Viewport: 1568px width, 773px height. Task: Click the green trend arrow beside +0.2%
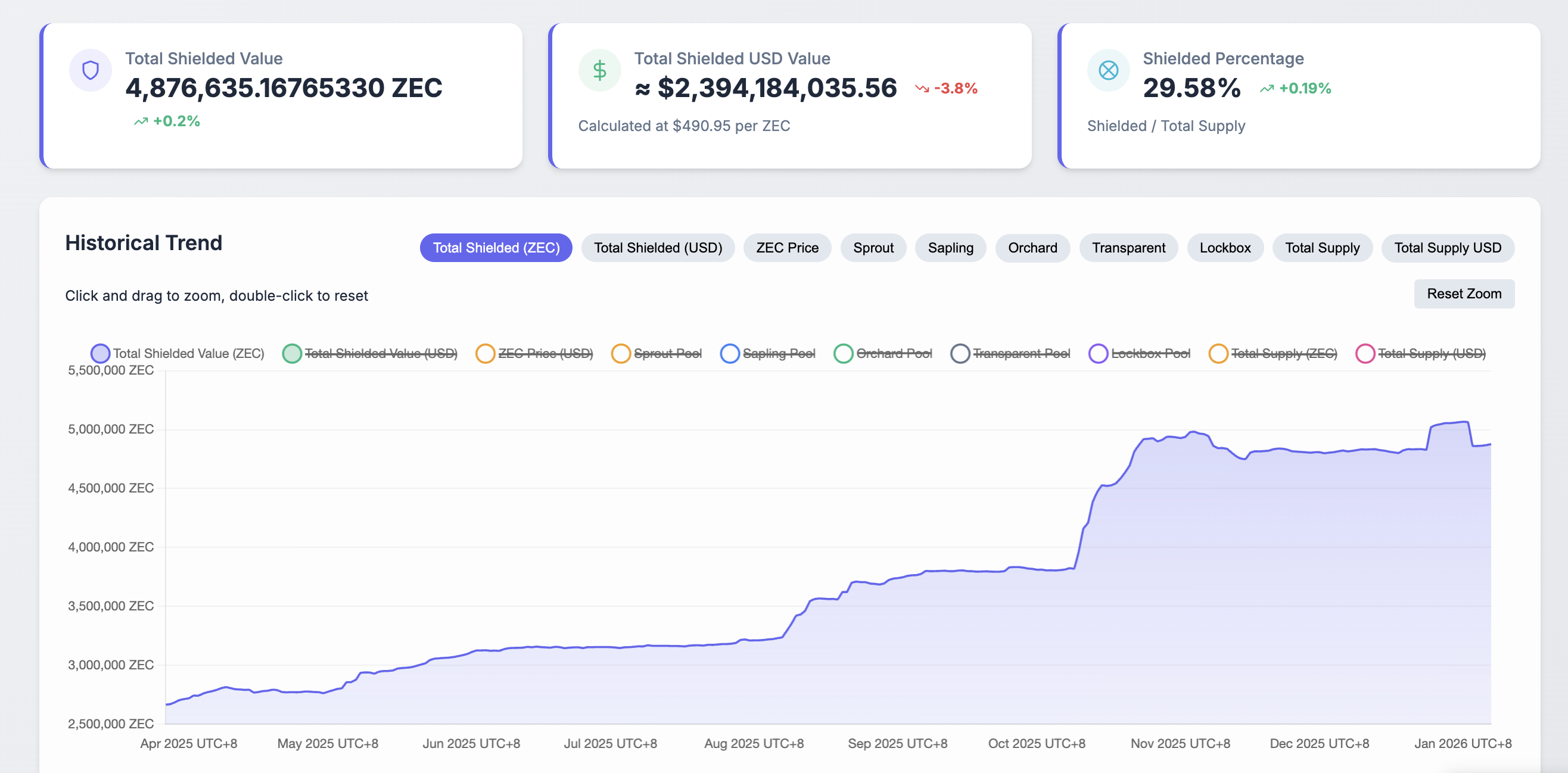pyautogui.click(x=141, y=121)
